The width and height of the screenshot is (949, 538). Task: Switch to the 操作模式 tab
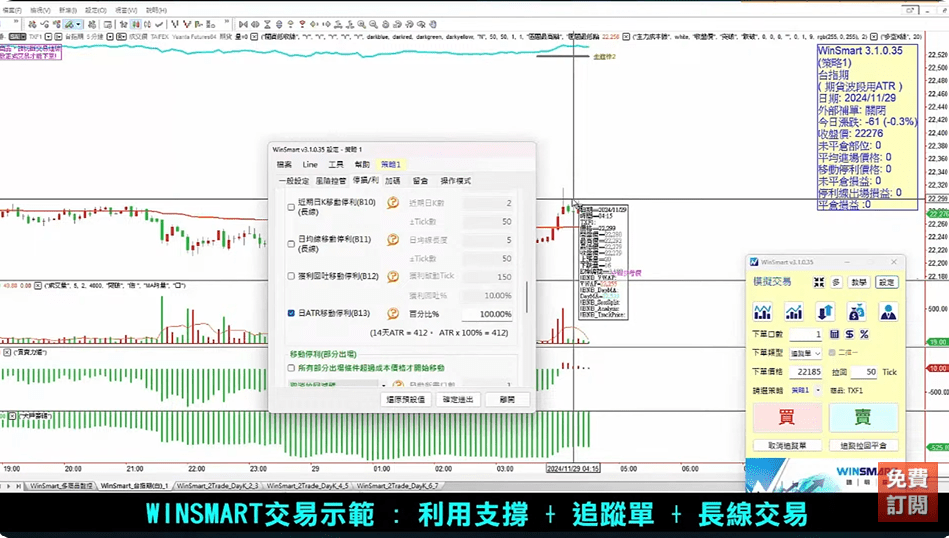(x=455, y=181)
